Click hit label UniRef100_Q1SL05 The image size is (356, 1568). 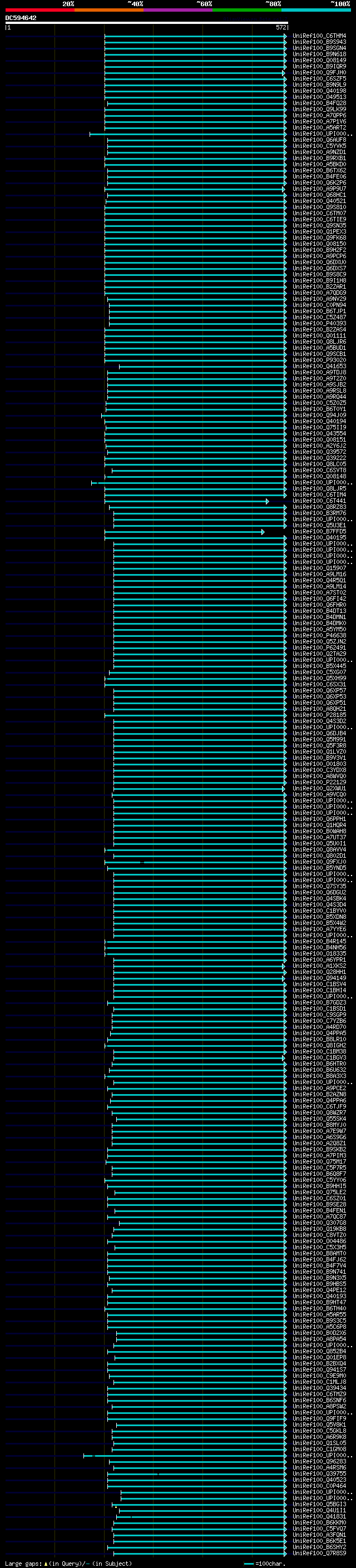[319, 1444]
